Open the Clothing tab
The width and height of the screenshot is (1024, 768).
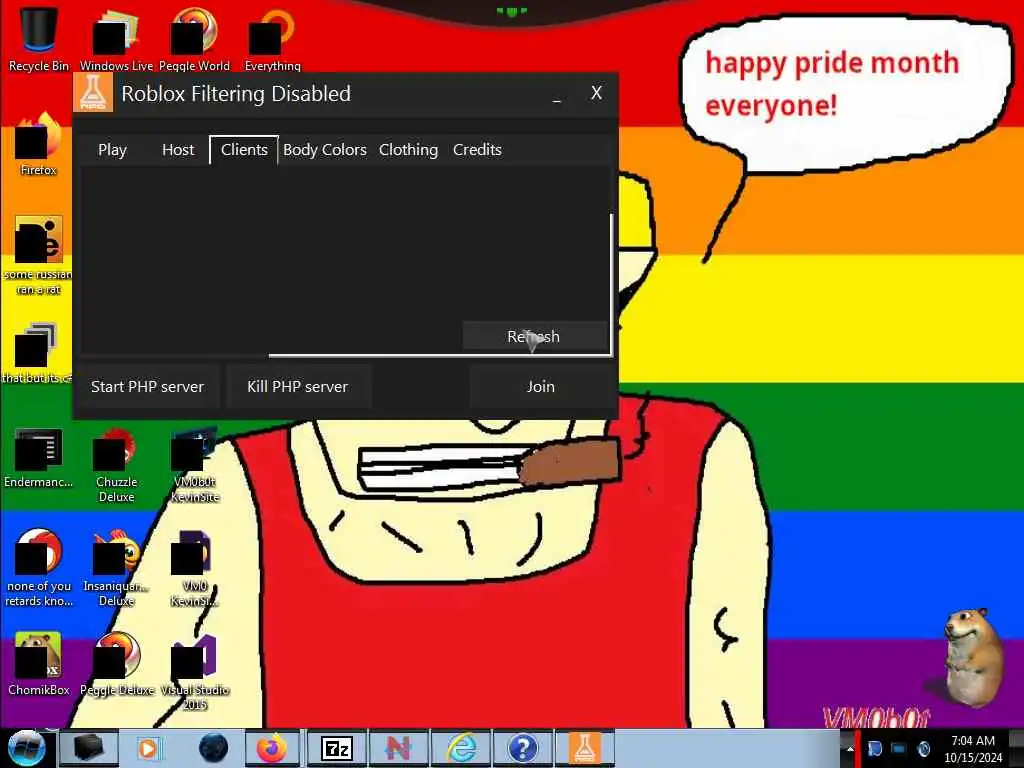click(x=408, y=150)
